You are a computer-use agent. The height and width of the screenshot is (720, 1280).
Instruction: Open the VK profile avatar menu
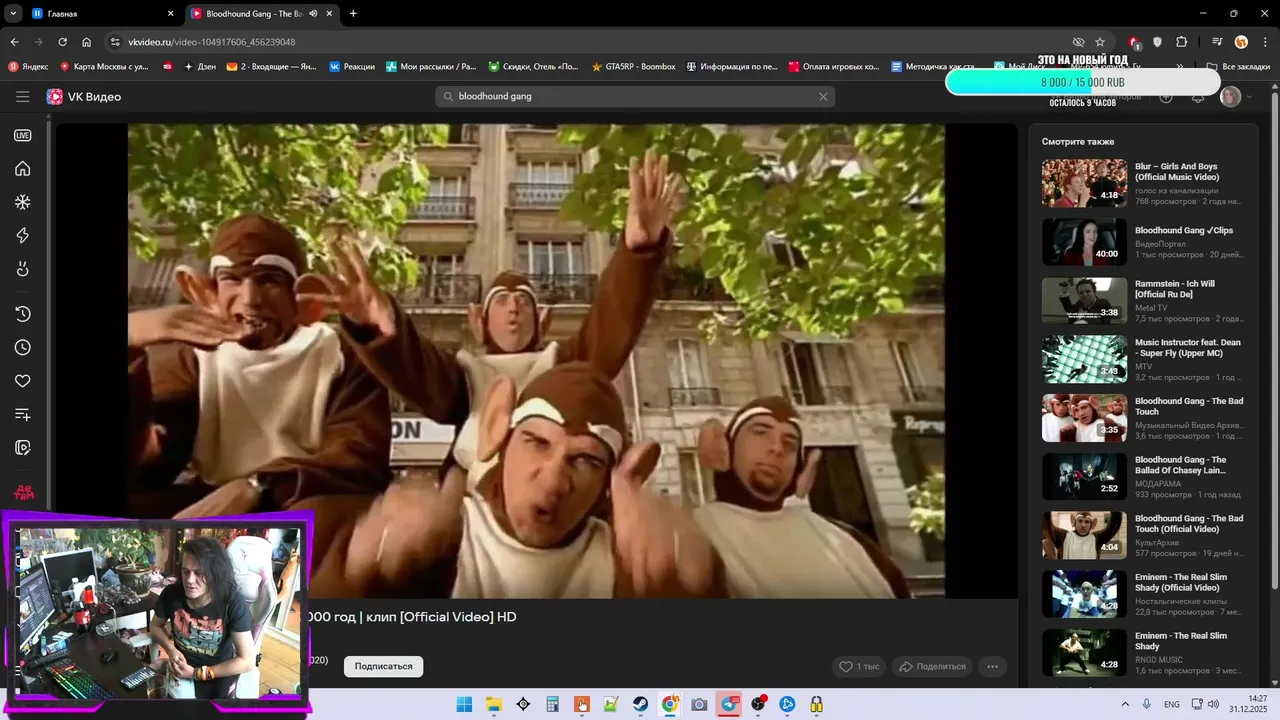pos(1231,97)
